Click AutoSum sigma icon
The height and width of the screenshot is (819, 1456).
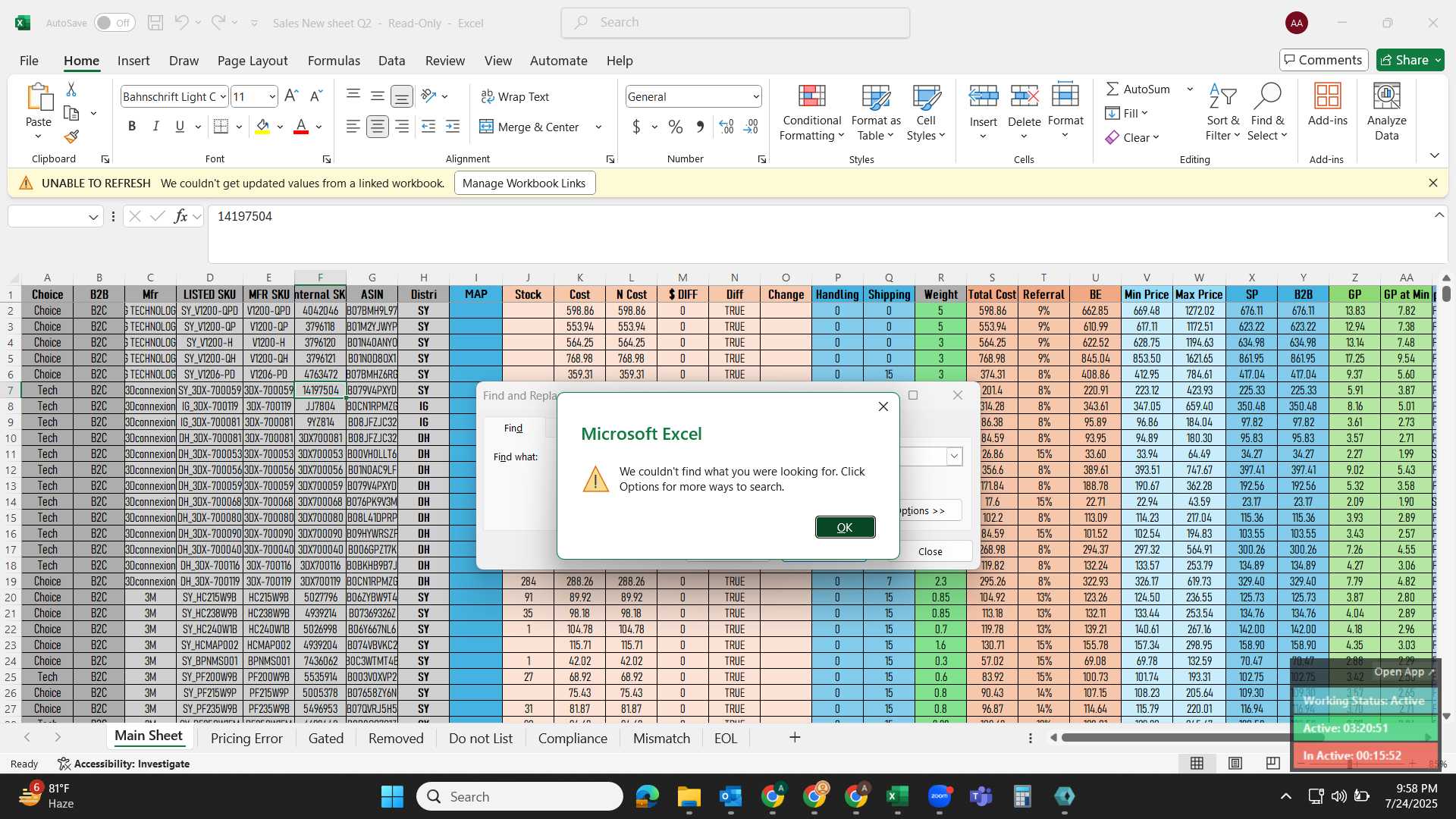point(1112,89)
